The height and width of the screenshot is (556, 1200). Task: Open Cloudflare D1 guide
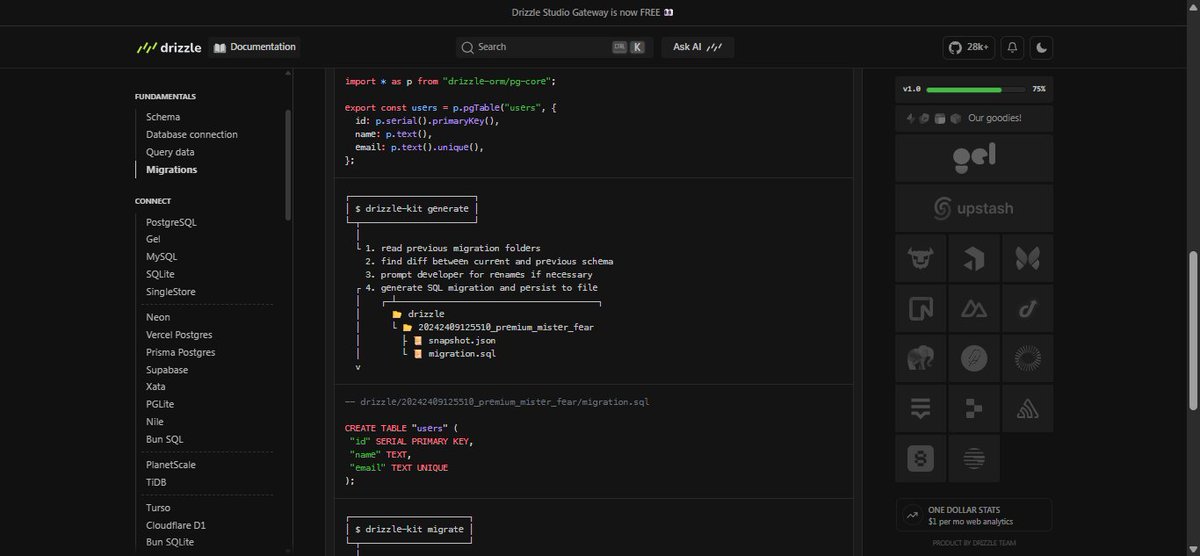pos(176,525)
